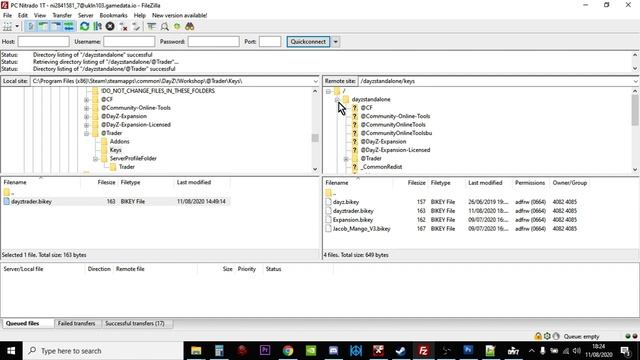Toggle the remote directory tree display
Screen dimensions: 640x360
pyautogui.click(x=56, y=27)
